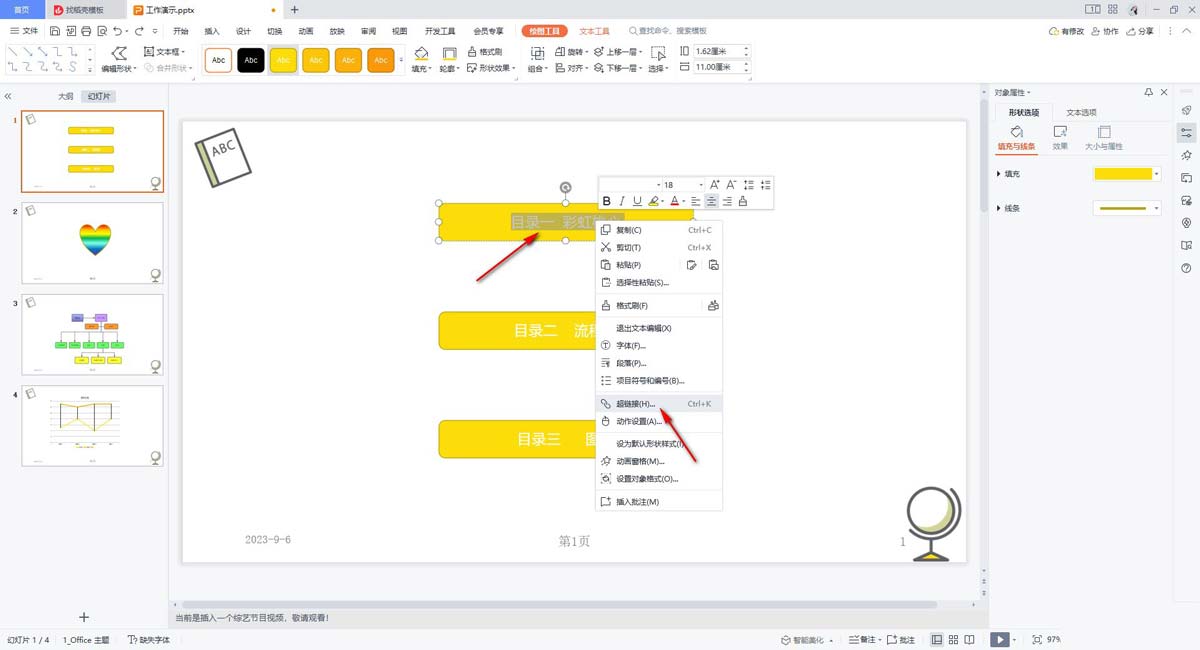This screenshot has width=1200, height=650.
Task: Select slide 3 flowchart thumbnail
Action: (x=92, y=334)
